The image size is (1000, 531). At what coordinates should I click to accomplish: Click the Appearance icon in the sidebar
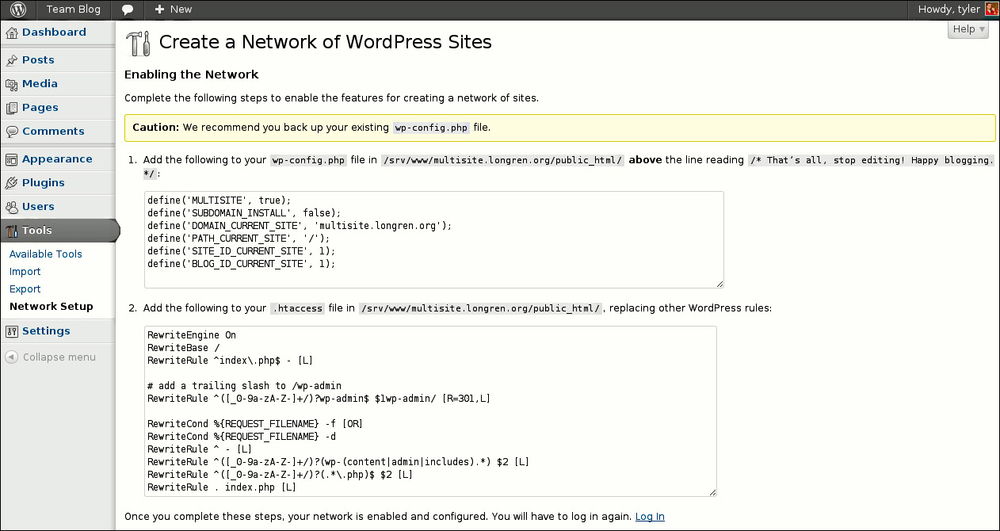pyautogui.click(x=11, y=159)
